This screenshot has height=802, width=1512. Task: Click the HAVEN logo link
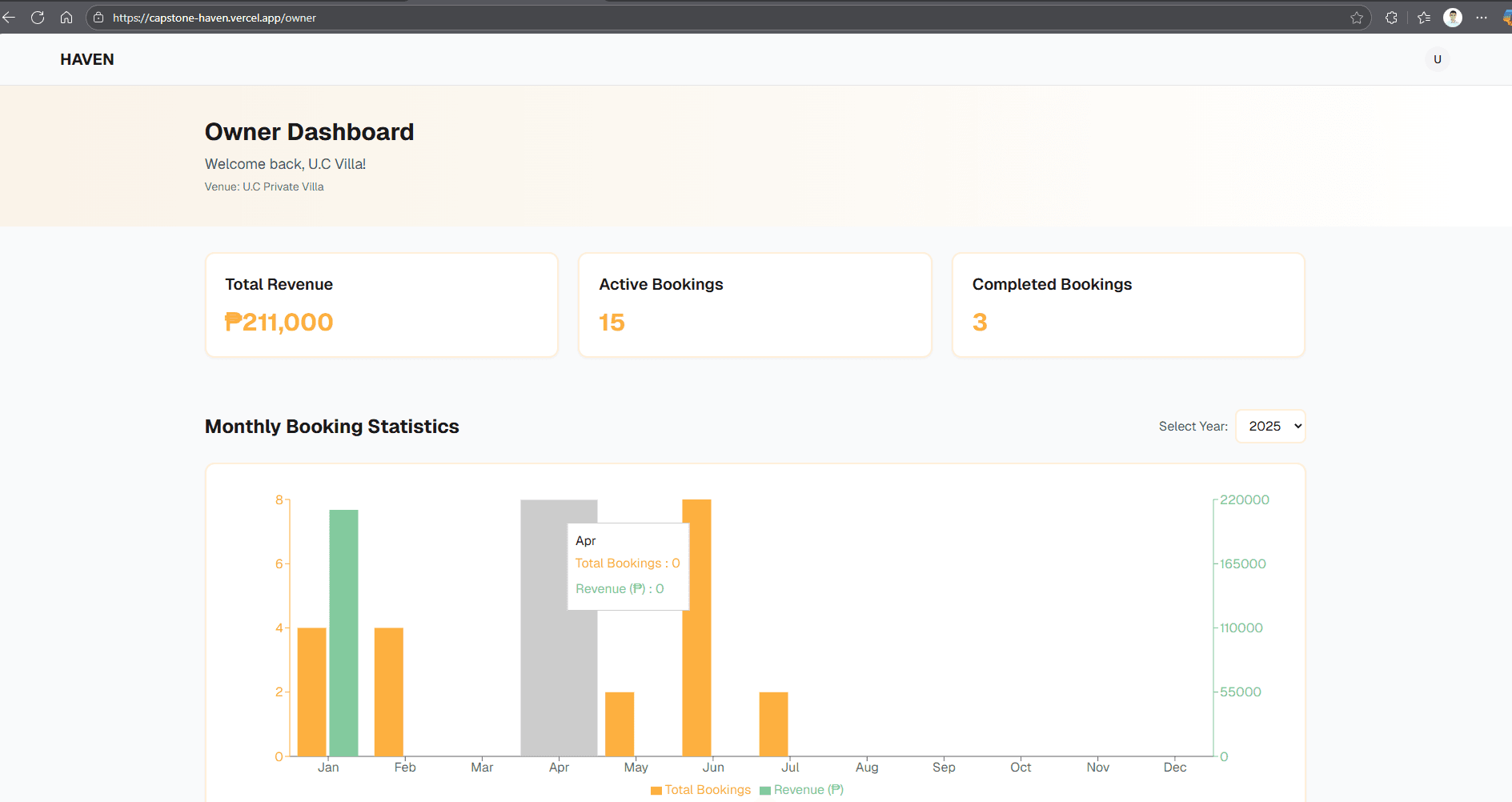tap(87, 59)
